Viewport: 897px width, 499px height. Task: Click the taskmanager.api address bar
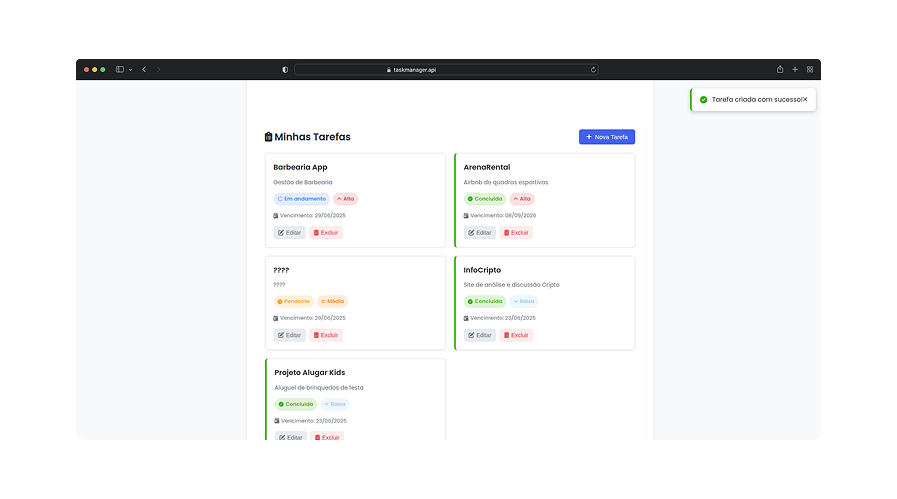446,70
